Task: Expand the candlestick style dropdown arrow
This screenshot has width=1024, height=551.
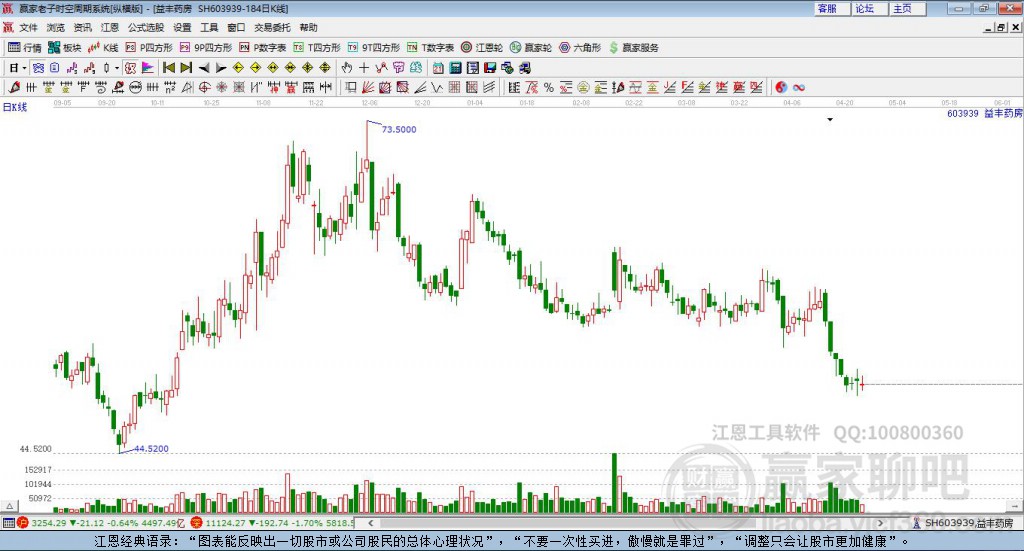Action: [x=117, y=68]
